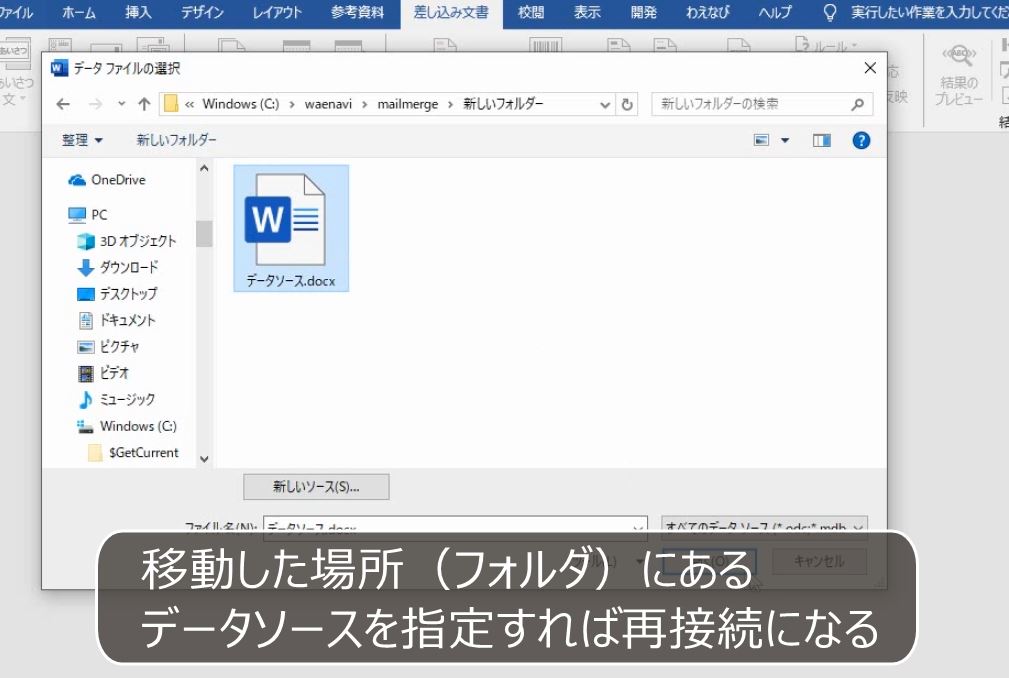Click the lightbulb Tell Me icon

828,13
